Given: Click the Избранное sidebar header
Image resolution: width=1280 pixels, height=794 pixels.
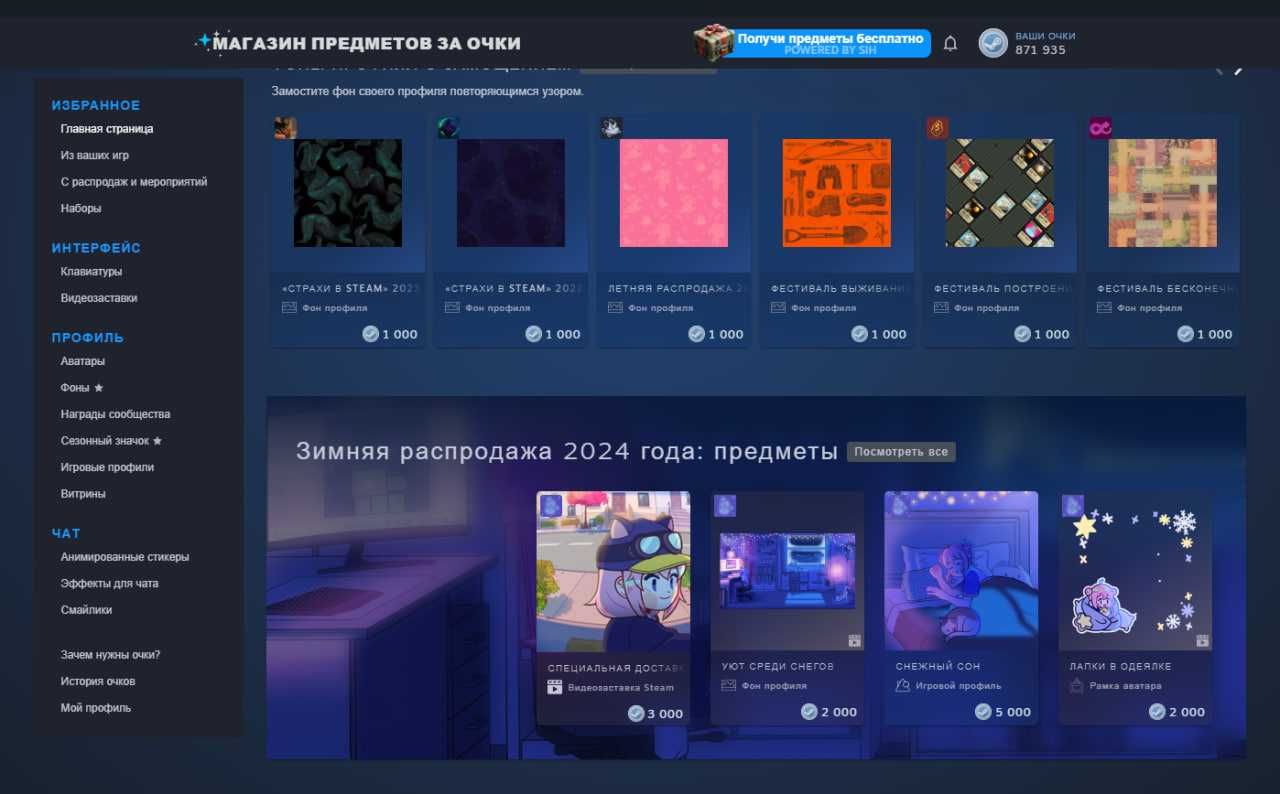Looking at the screenshot, I should 96,105.
